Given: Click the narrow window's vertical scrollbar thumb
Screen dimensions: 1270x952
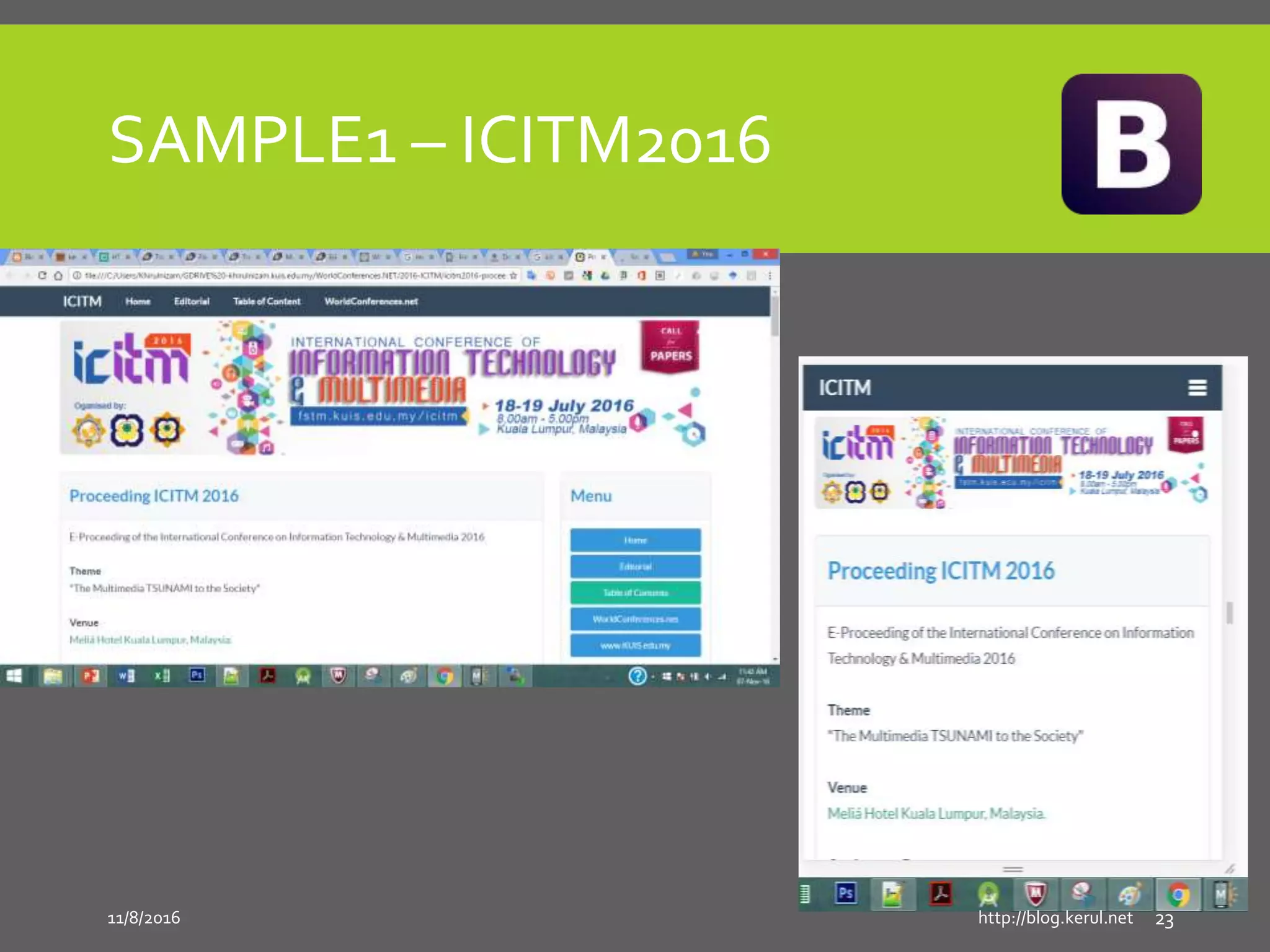Looking at the screenshot, I should [1229, 613].
